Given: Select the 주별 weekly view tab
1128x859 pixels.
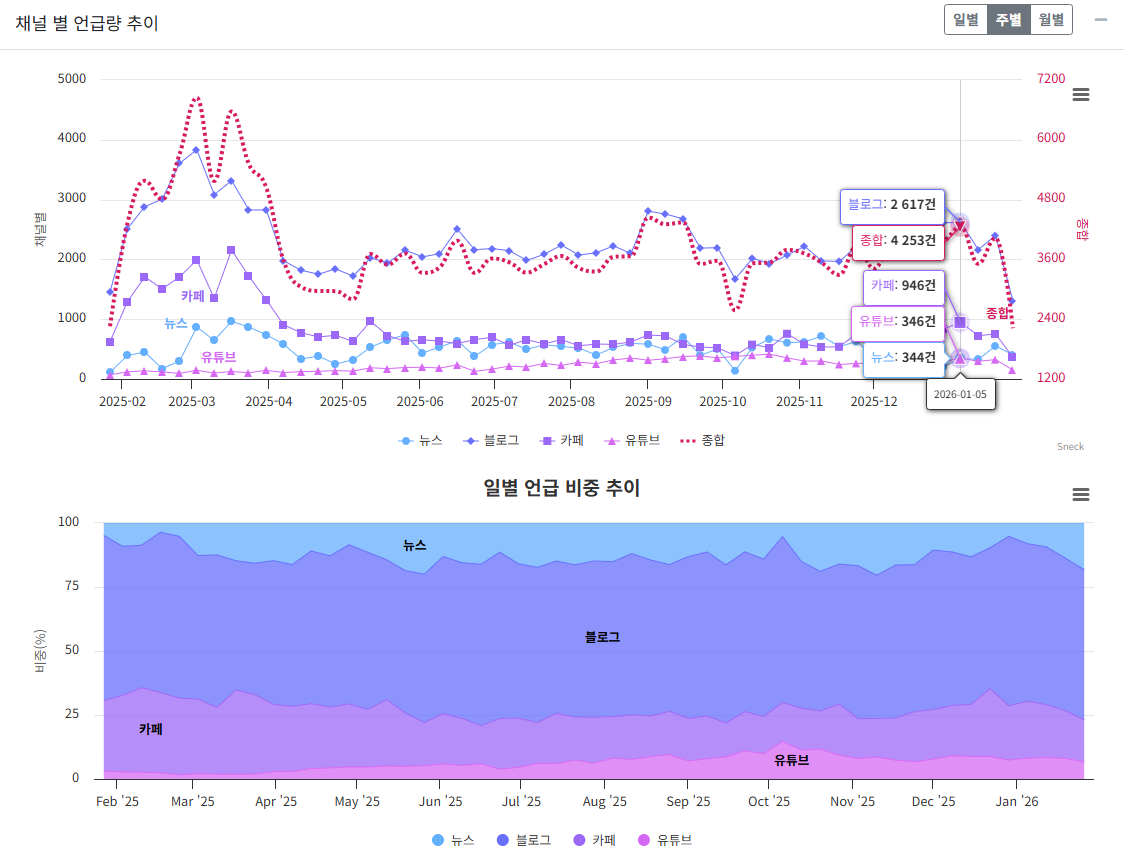Looking at the screenshot, I should coord(1008,20).
